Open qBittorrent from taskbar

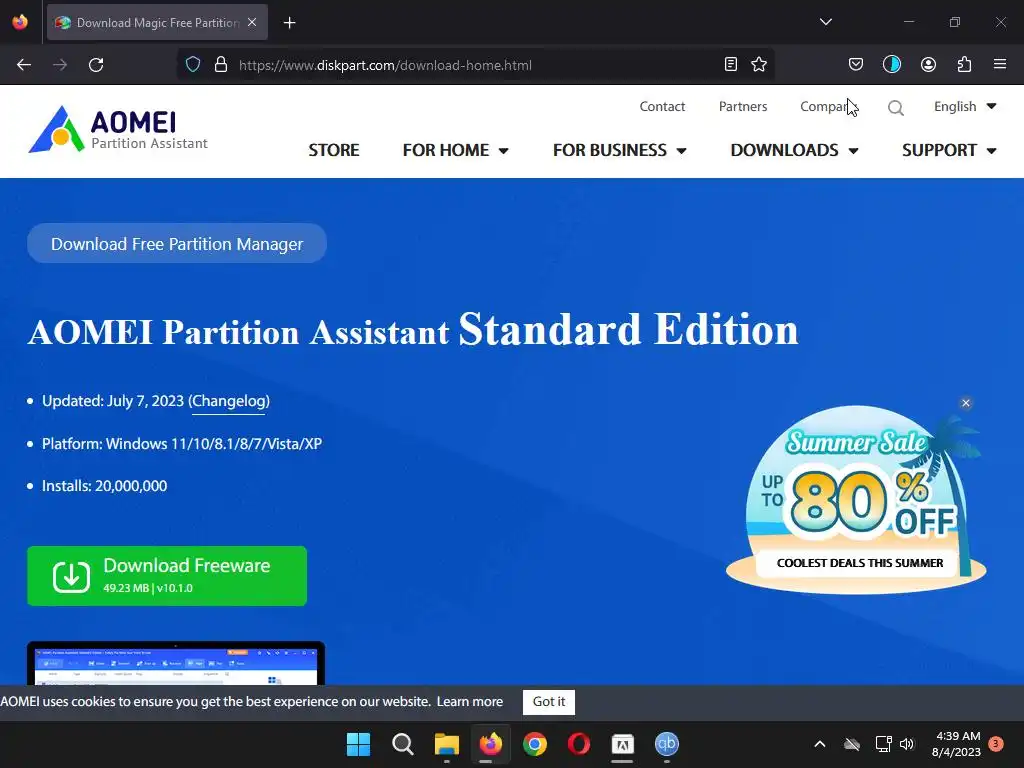(x=667, y=744)
